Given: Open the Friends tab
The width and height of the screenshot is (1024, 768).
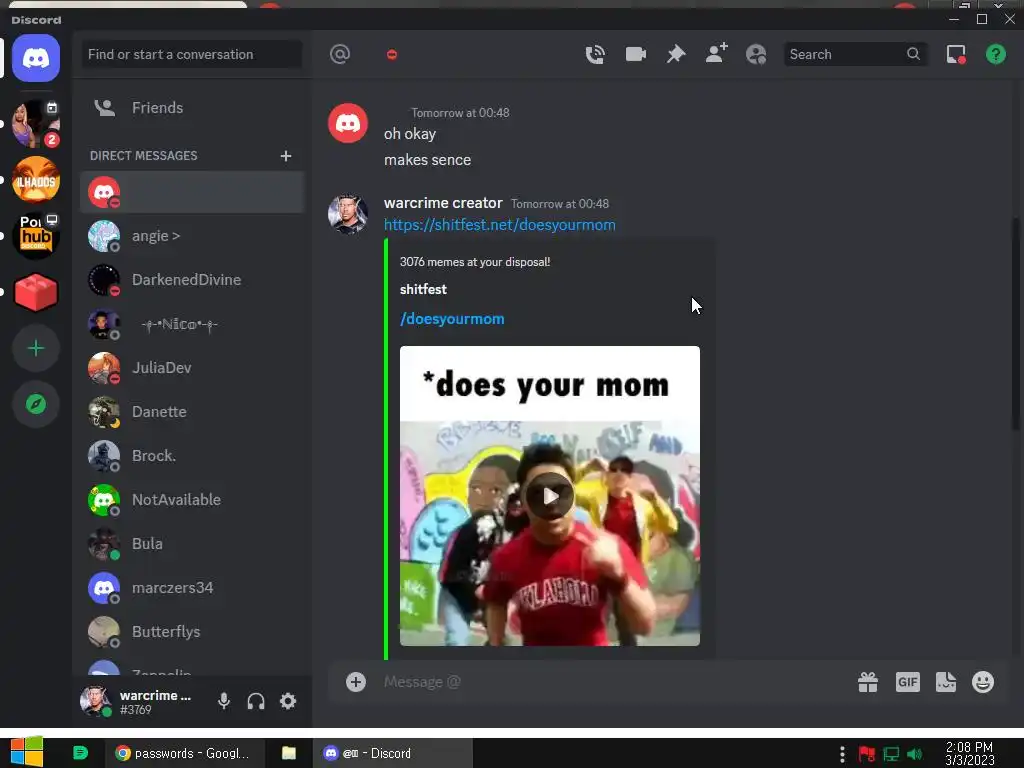Looking at the screenshot, I should [x=192, y=108].
